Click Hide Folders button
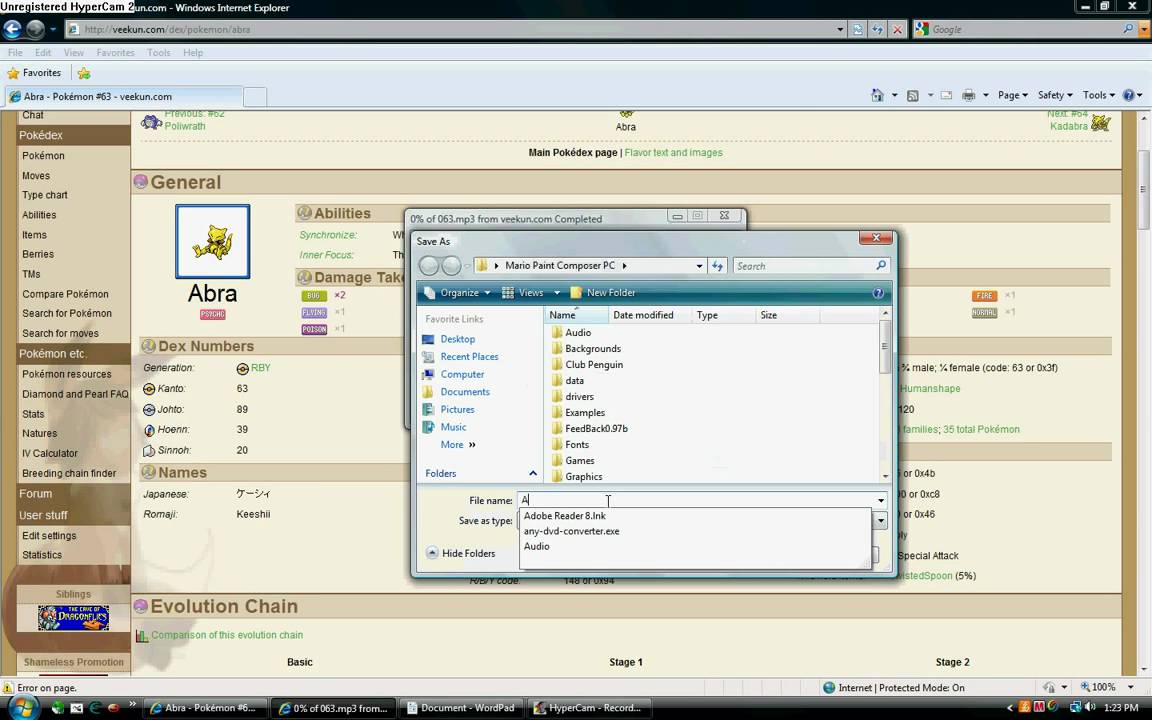Viewport: 1152px width, 720px height. pos(461,553)
